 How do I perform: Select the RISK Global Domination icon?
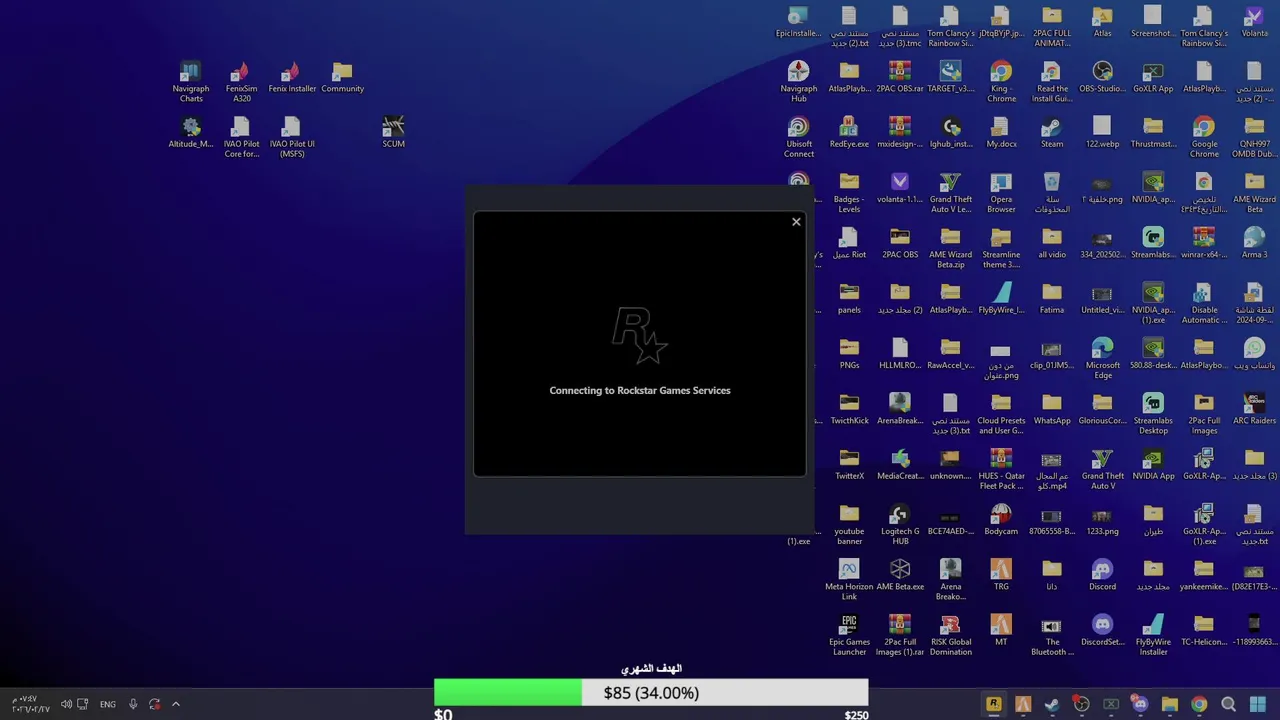click(x=951, y=635)
